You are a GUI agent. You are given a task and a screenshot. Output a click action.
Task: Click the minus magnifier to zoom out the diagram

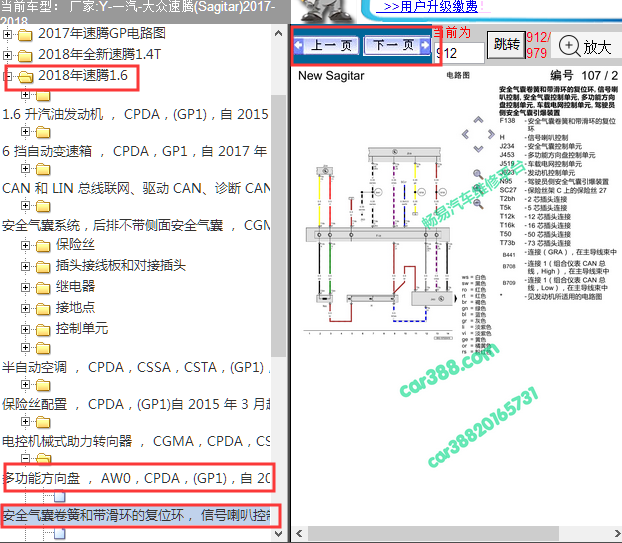pos(478,203)
